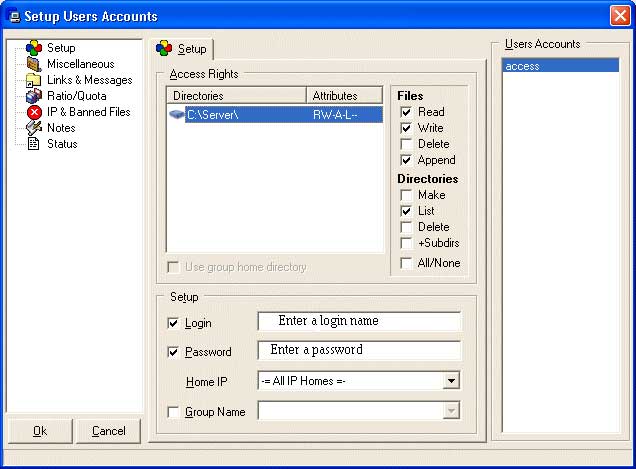Toggle the List directories checkbox
The height and width of the screenshot is (469, 636).
coord(406,211)
